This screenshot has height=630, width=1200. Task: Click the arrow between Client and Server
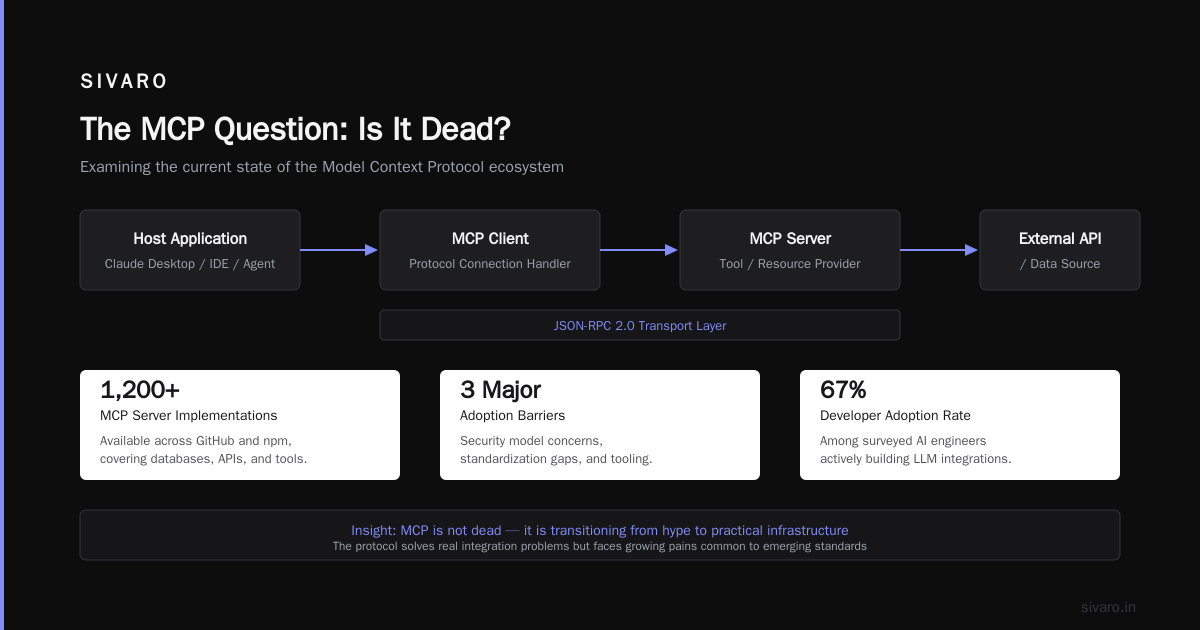click(640, 250)
